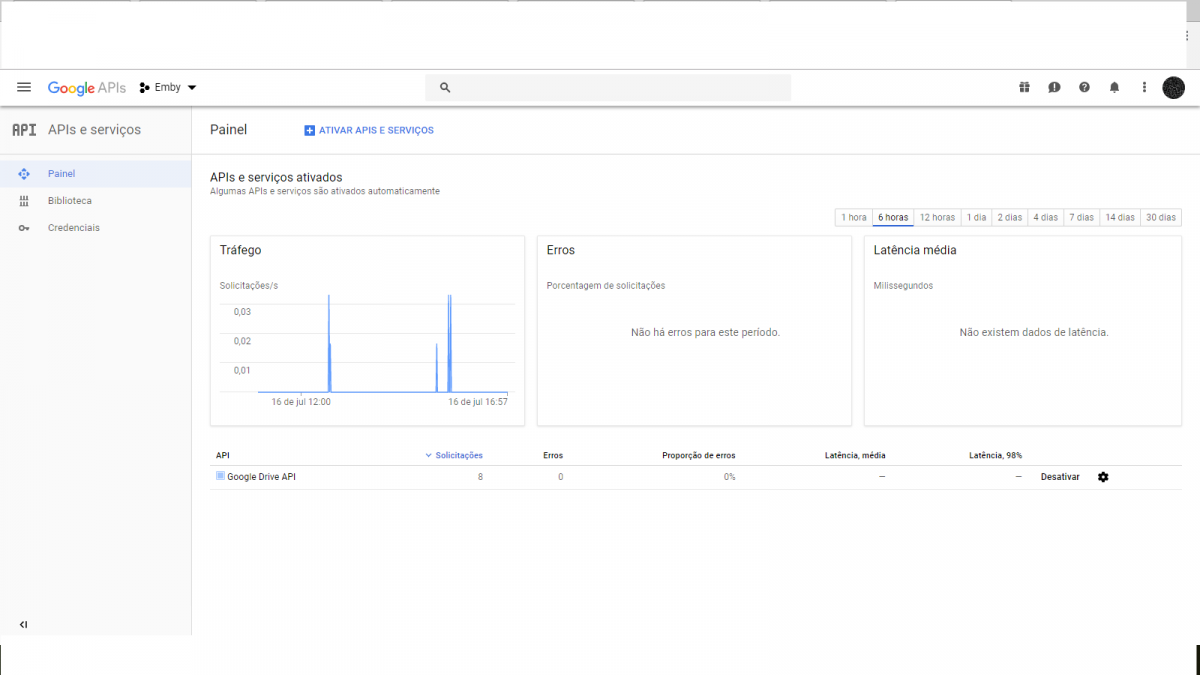
Task: Click Desativar for Google Drive API
Action: point(1060,477)
